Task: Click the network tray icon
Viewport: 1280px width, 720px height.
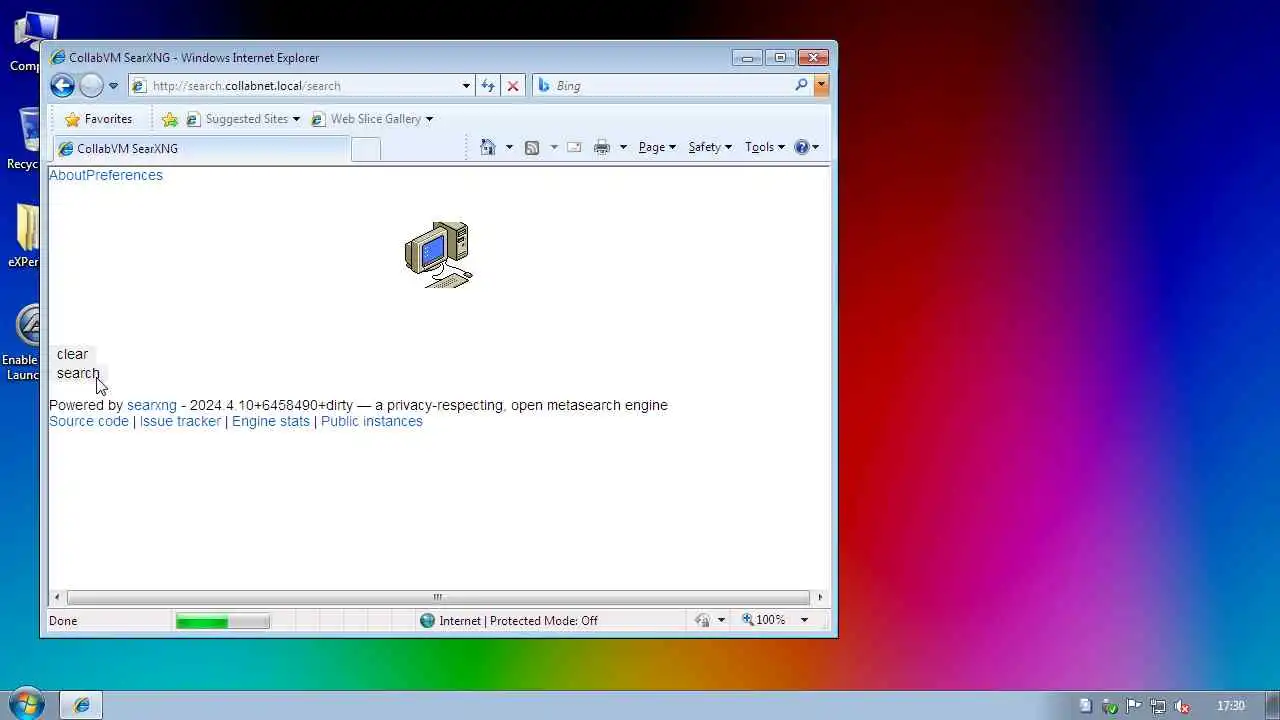Action: pyautogui.click(x=1158, y=706)
